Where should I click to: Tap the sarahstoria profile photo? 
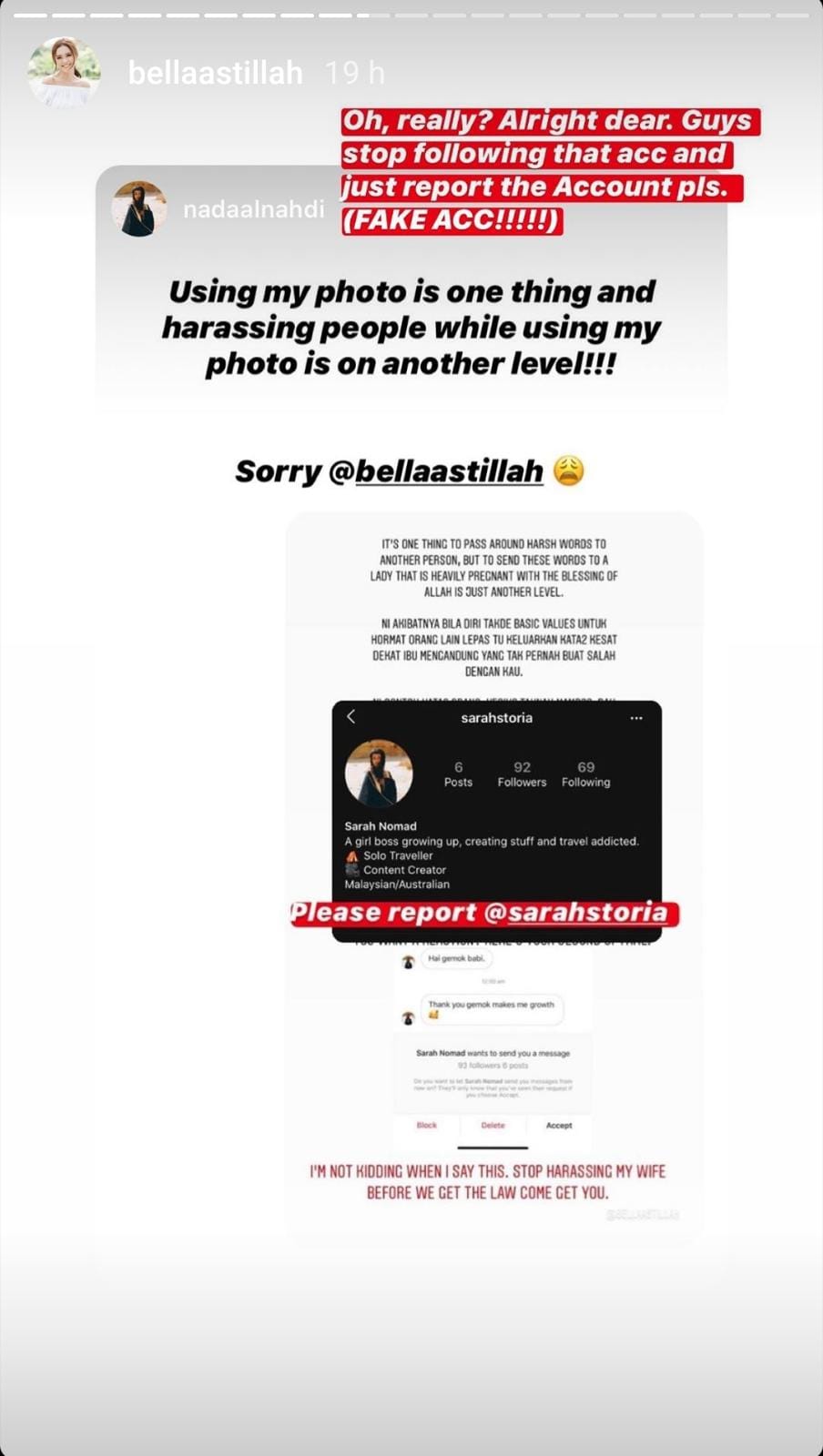click(x=379, y=773)
